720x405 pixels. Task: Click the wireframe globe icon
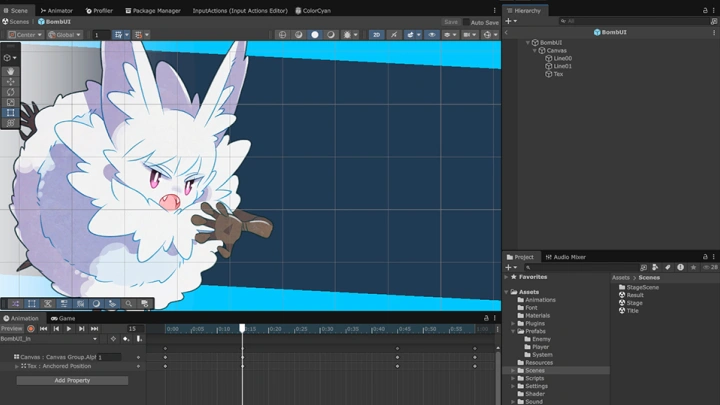pos(282,34)
